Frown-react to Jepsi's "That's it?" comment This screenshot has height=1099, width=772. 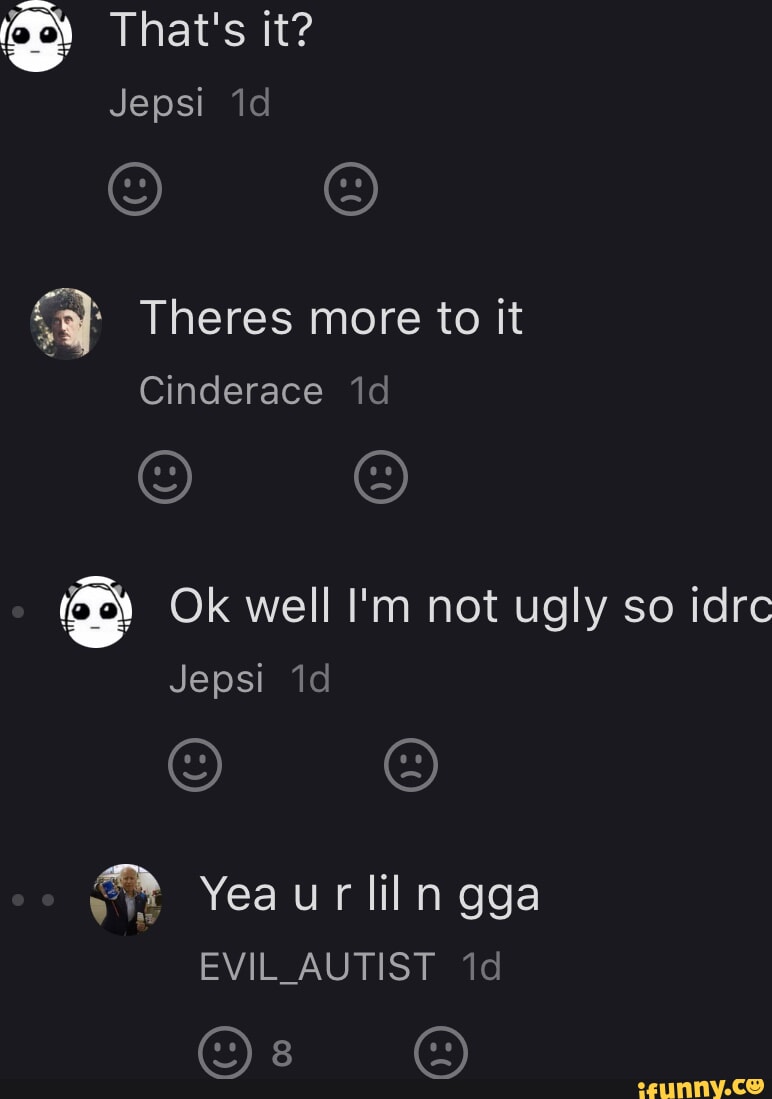tap(351, 188)
